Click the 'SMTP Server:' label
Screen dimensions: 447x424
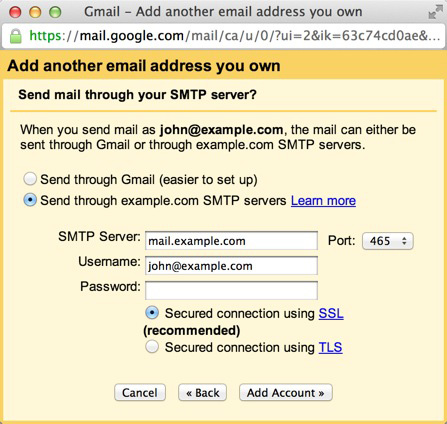tap(99, 237)
